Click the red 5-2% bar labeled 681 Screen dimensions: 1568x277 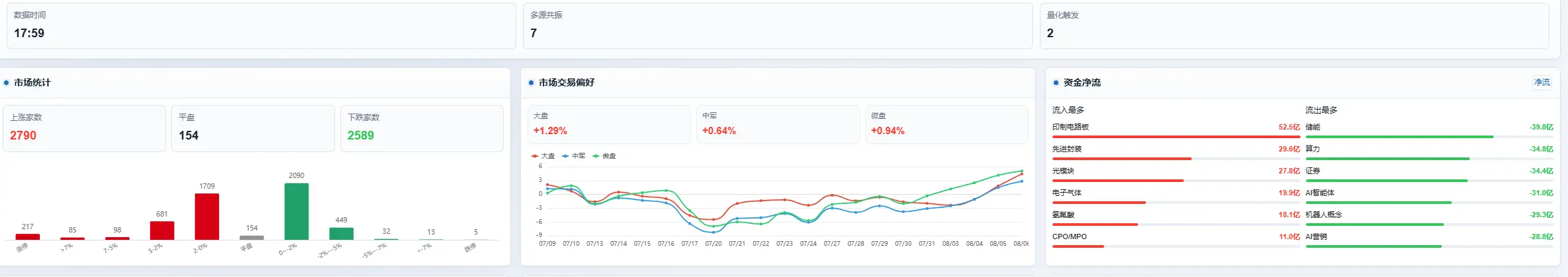pyautogui.click(x=162, y=231)
